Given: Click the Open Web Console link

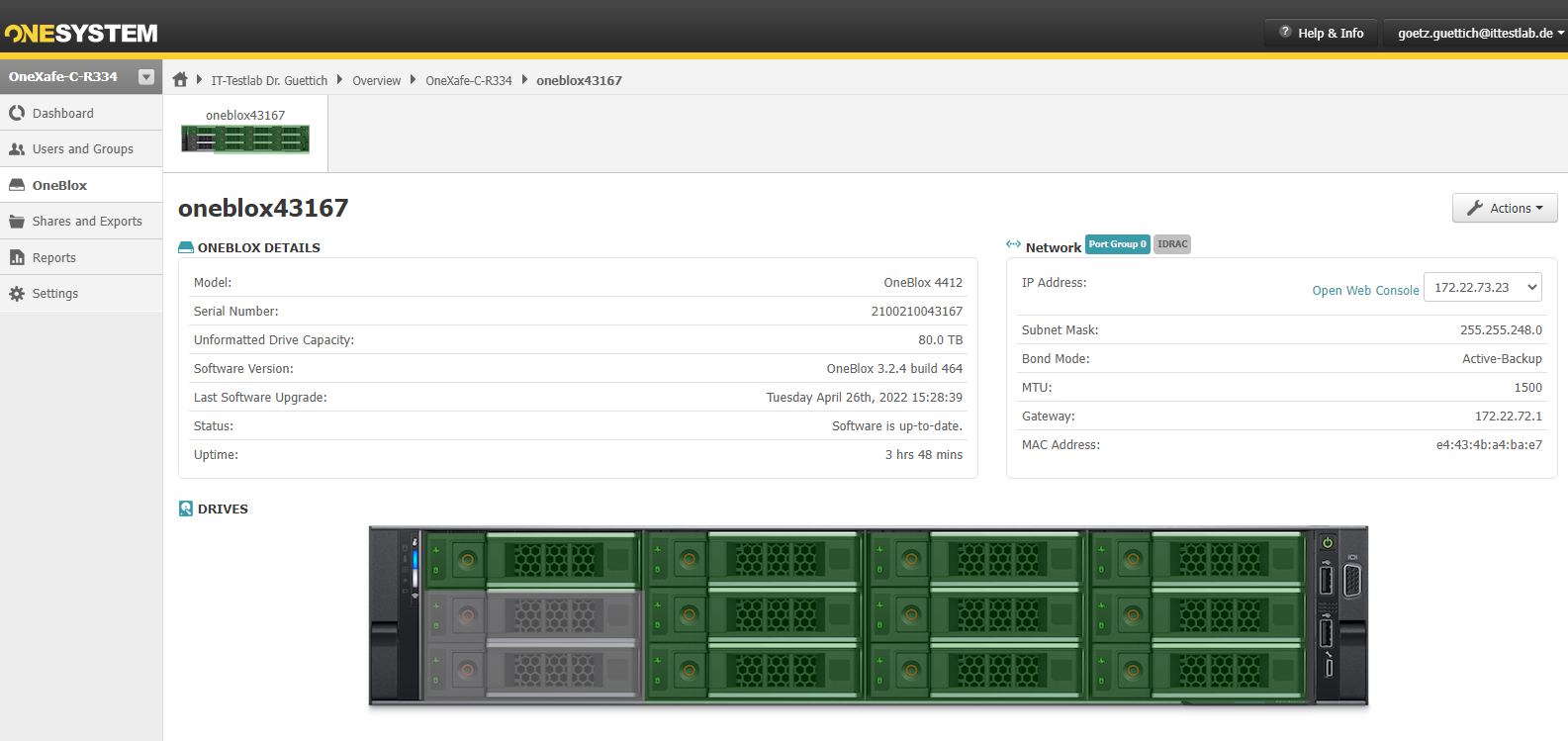Looking at the screenshot, I should (1364, 291).
